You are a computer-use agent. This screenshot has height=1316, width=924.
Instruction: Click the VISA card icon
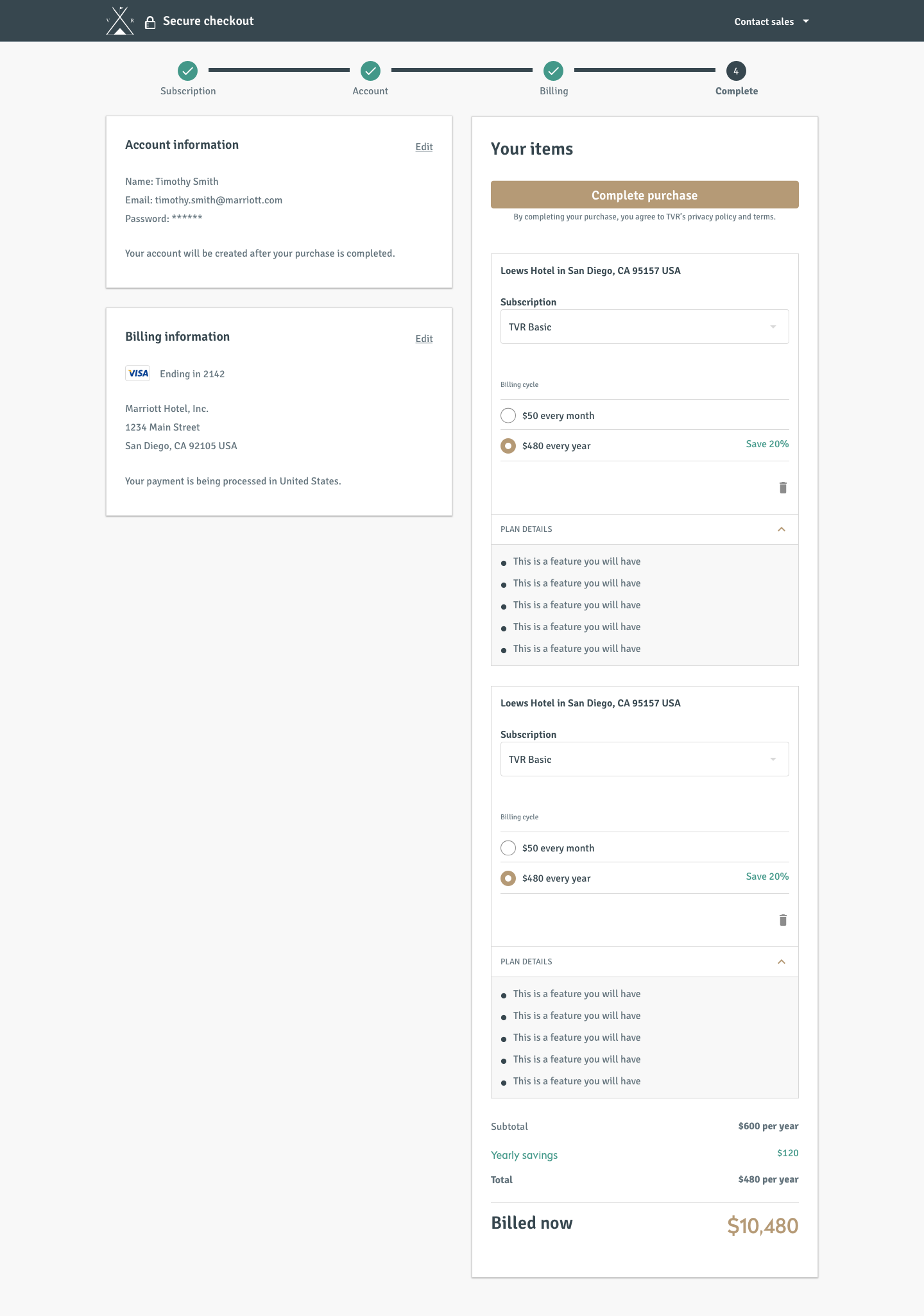(138, 373)
